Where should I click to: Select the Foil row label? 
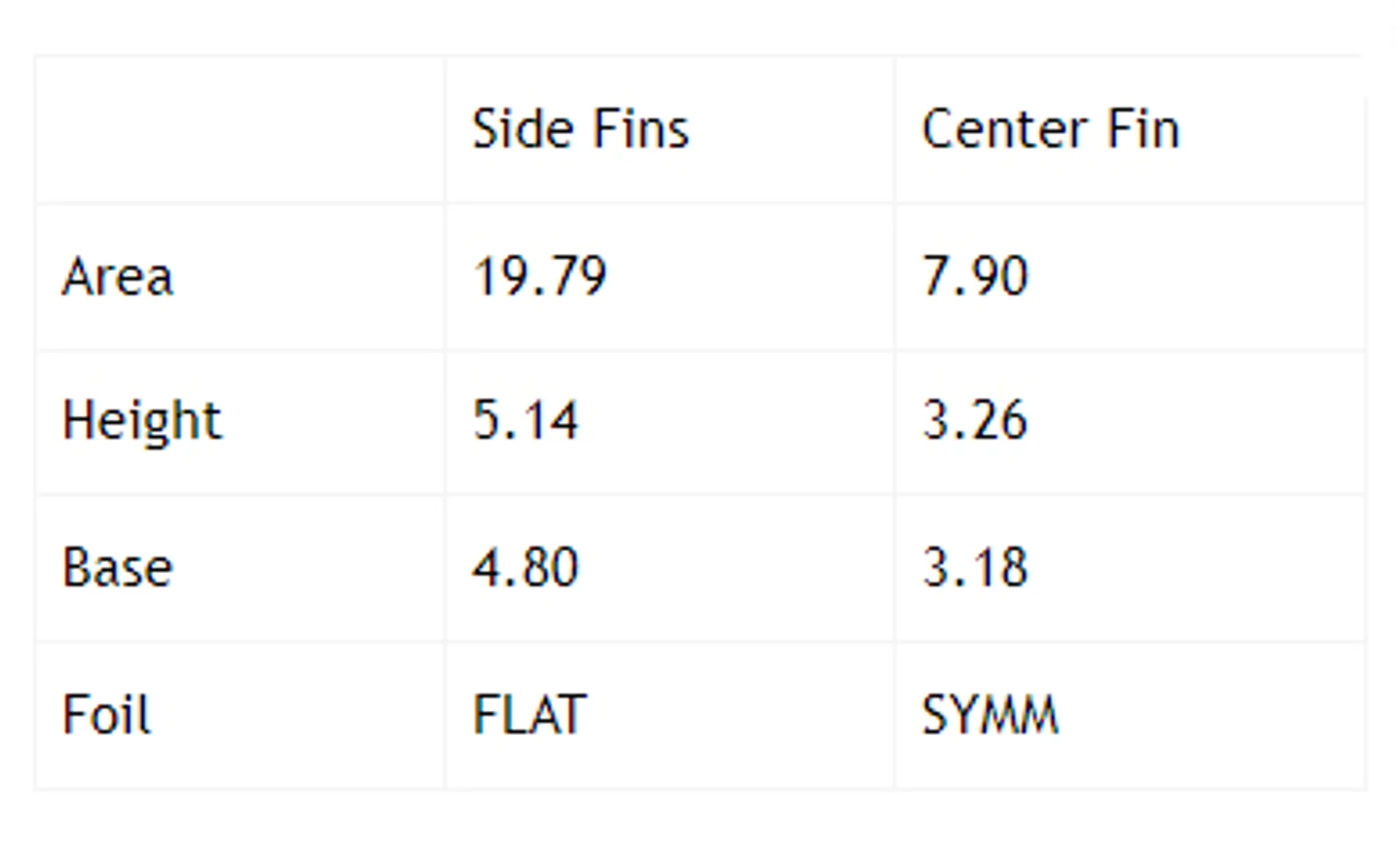[x=106, y=714]
